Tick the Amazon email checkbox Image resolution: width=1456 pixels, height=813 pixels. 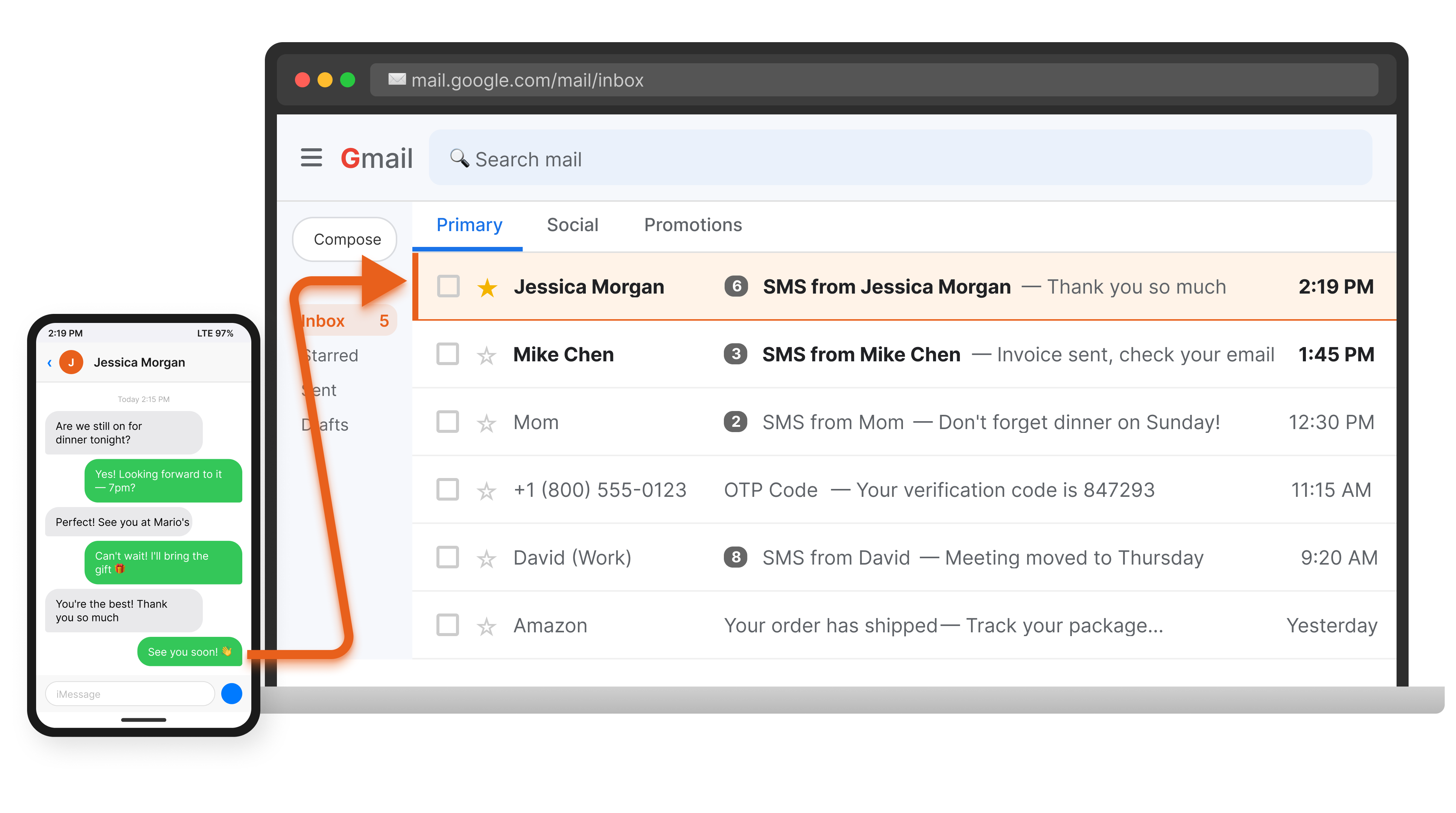[x=448, y=625]
